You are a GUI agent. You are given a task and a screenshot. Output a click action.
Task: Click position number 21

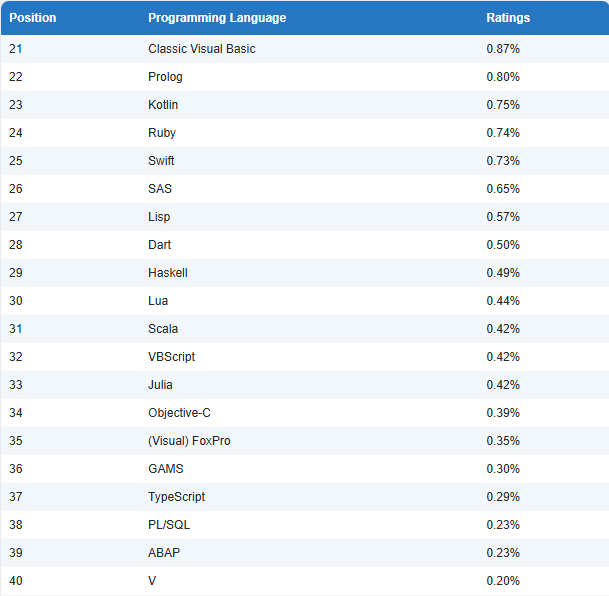16,49
